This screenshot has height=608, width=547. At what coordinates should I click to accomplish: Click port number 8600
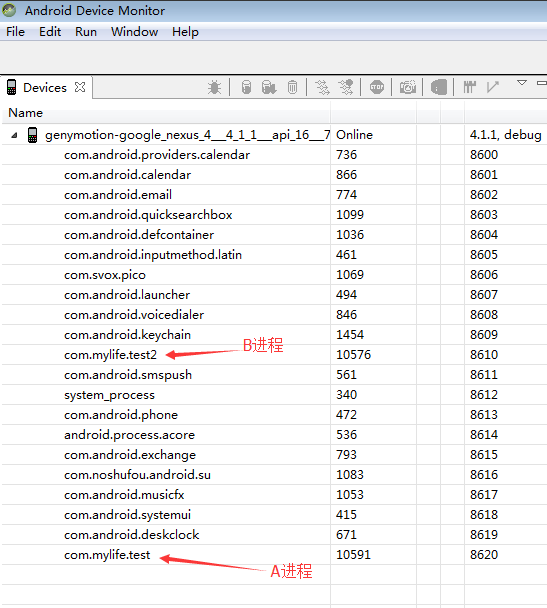(x=484, y=155)
